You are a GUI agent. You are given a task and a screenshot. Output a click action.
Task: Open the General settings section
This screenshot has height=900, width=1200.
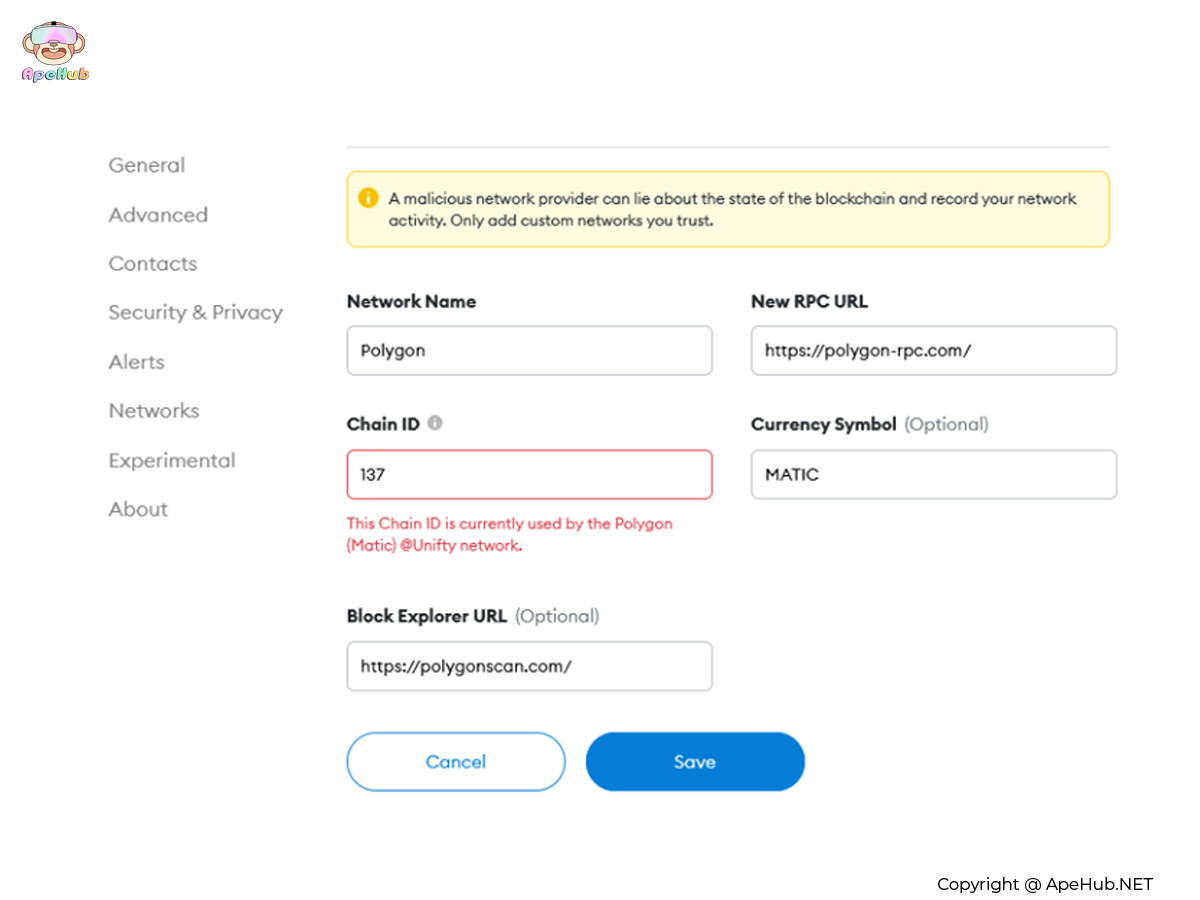[x=147, y=165]
